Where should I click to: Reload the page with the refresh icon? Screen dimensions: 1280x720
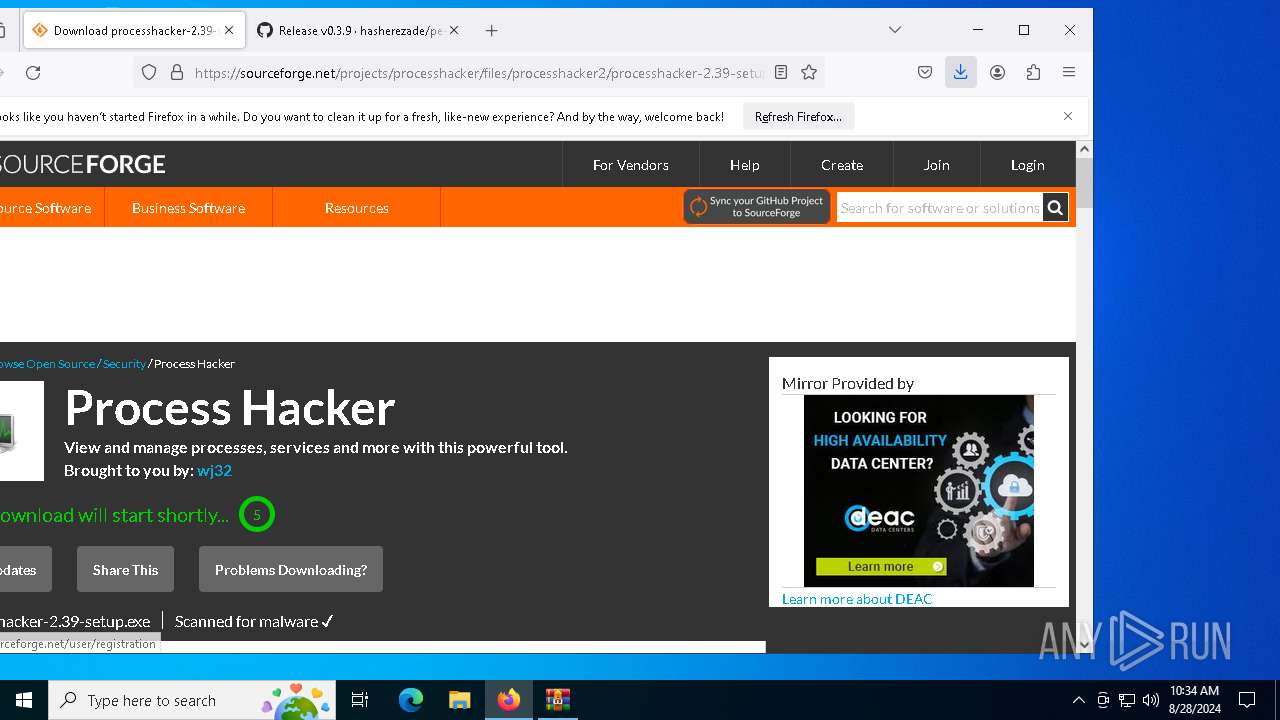point(33,72)
